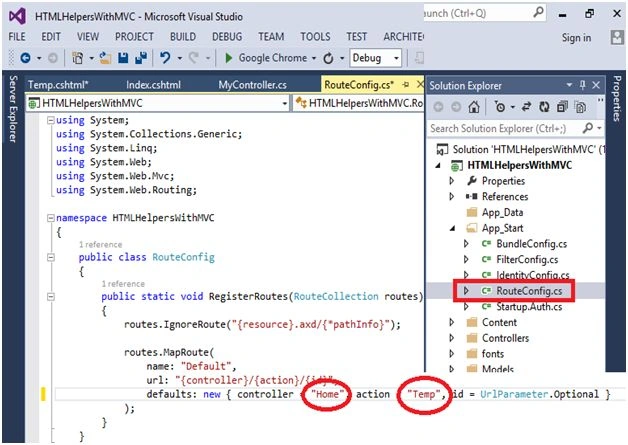Switch to the MyController.cs tab
This screenshot has width=628, height=445.
(252, 85)
